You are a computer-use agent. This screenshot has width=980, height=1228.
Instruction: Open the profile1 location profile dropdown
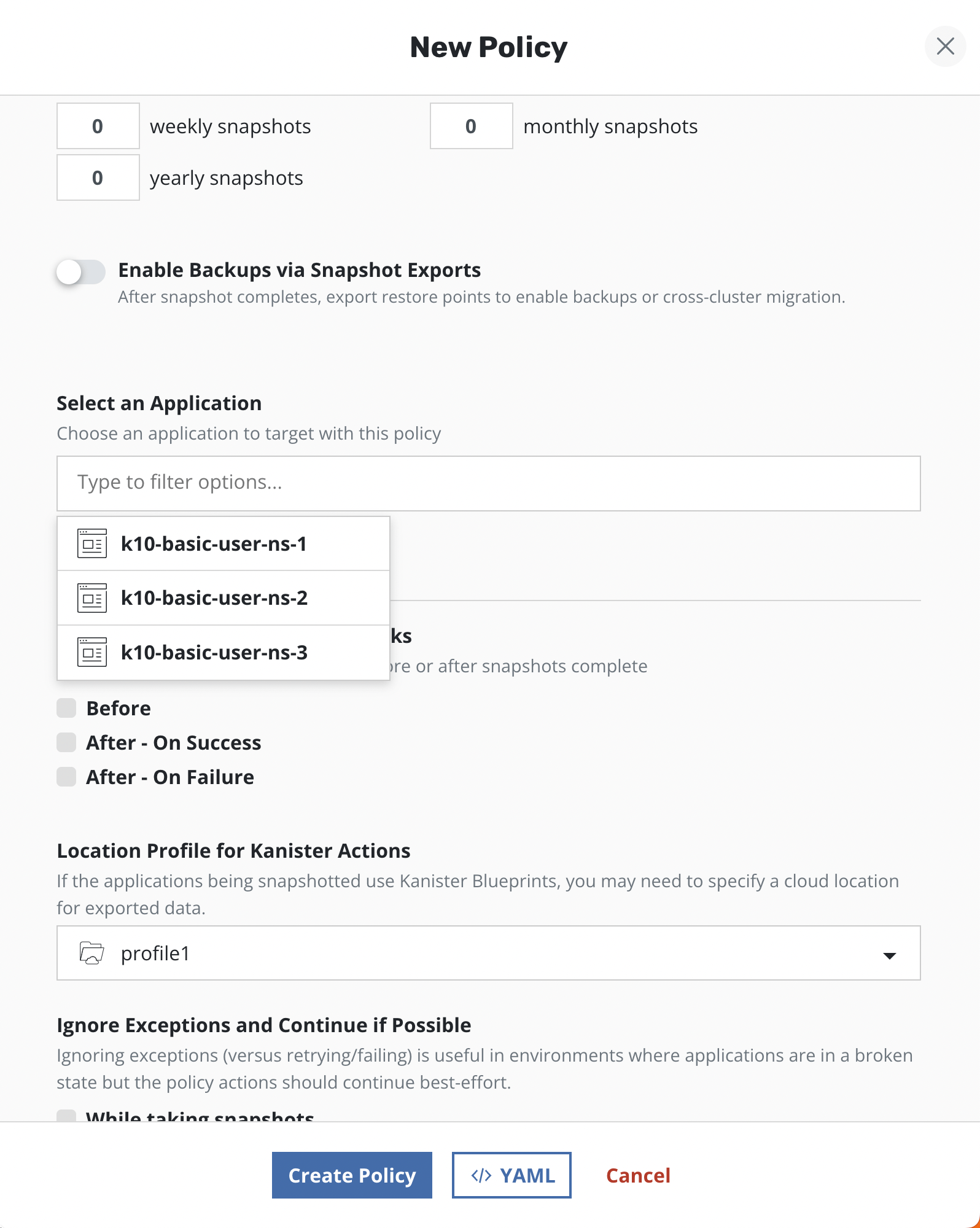[x=488, y=953]
